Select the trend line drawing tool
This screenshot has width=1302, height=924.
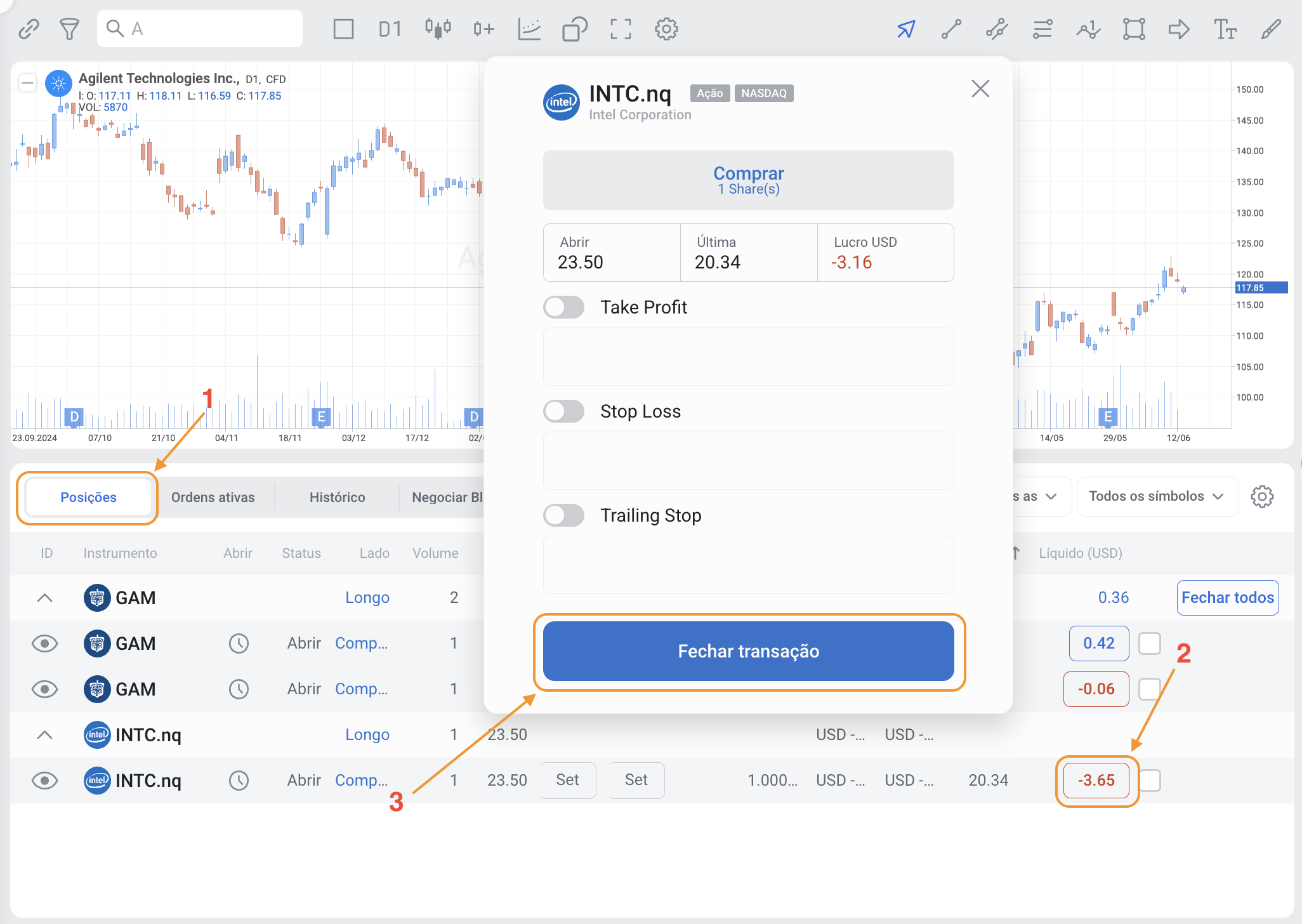pos(951,29)
